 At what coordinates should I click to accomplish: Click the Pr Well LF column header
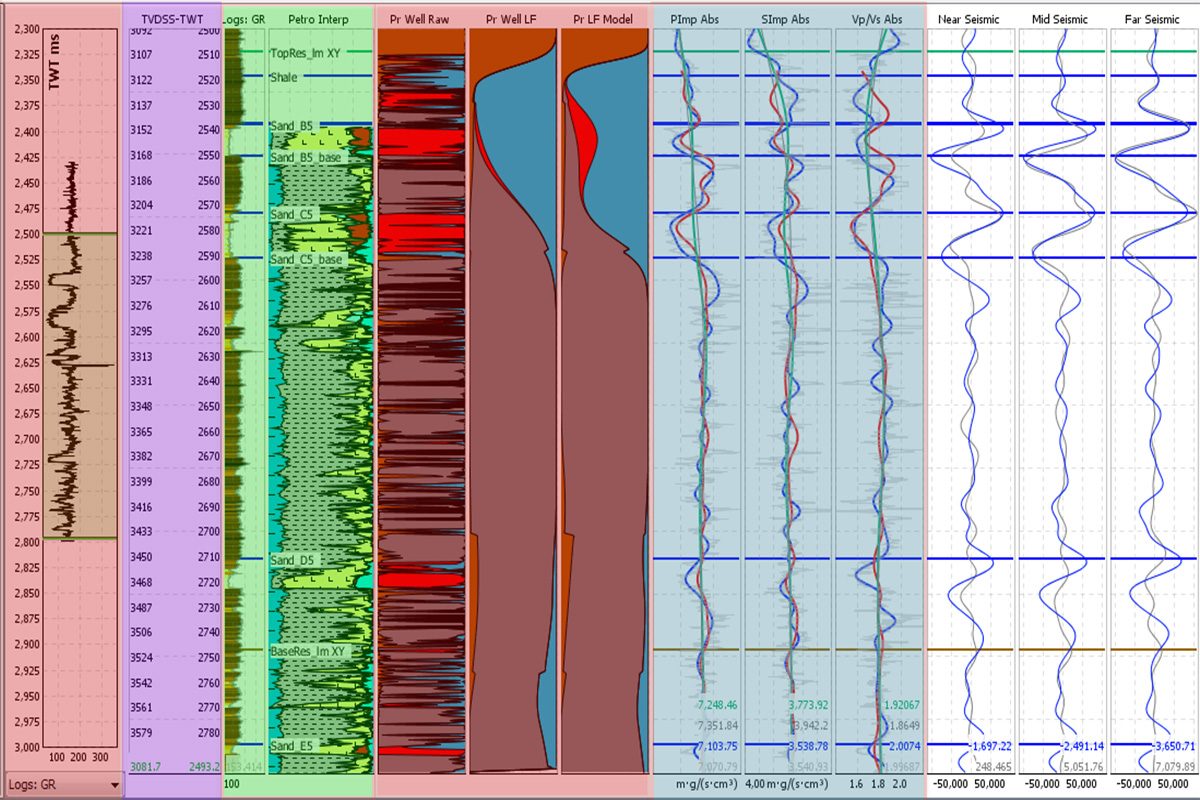tap(513, 19)
